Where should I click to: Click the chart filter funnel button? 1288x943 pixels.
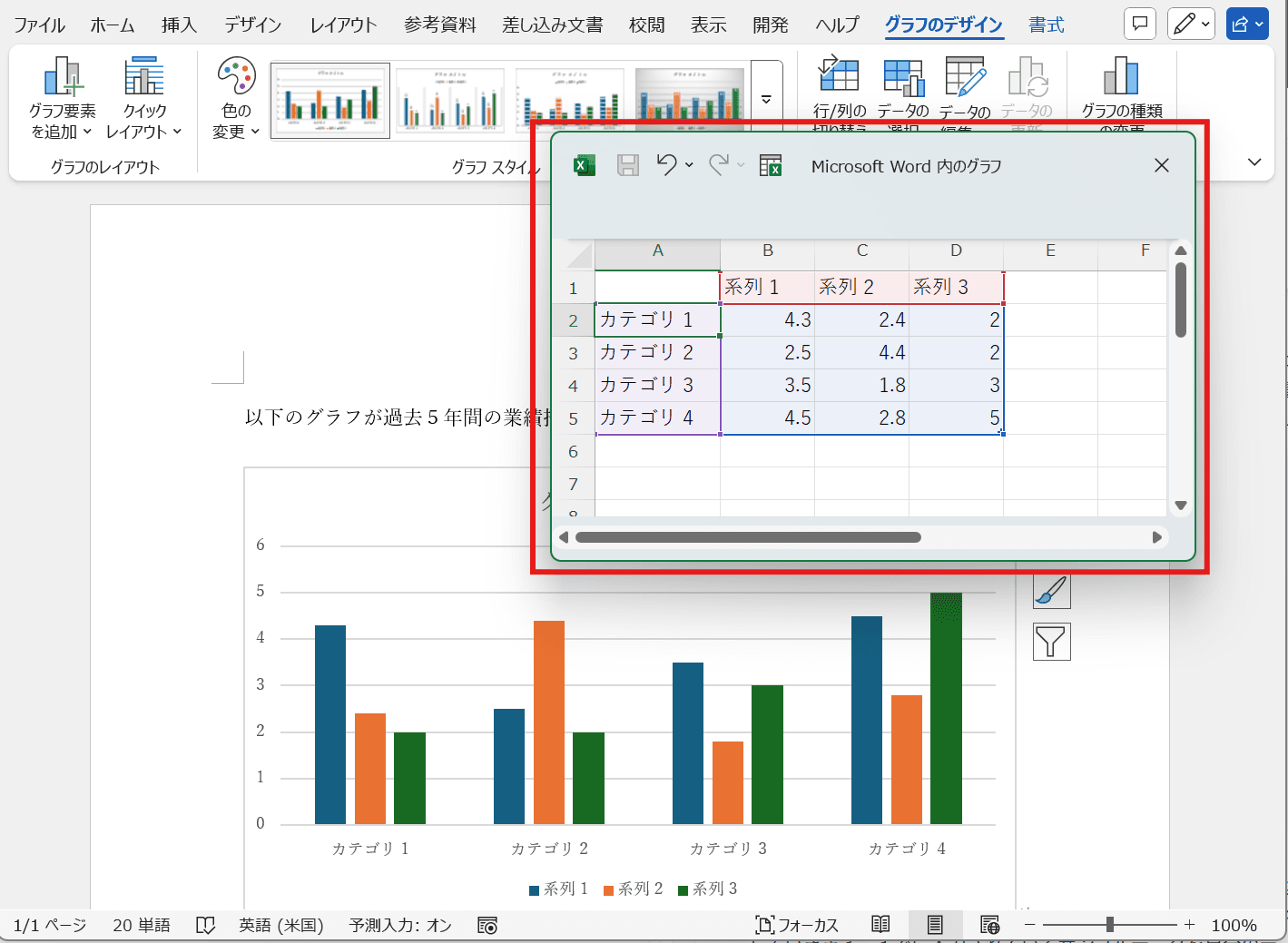click(1051, 642)
